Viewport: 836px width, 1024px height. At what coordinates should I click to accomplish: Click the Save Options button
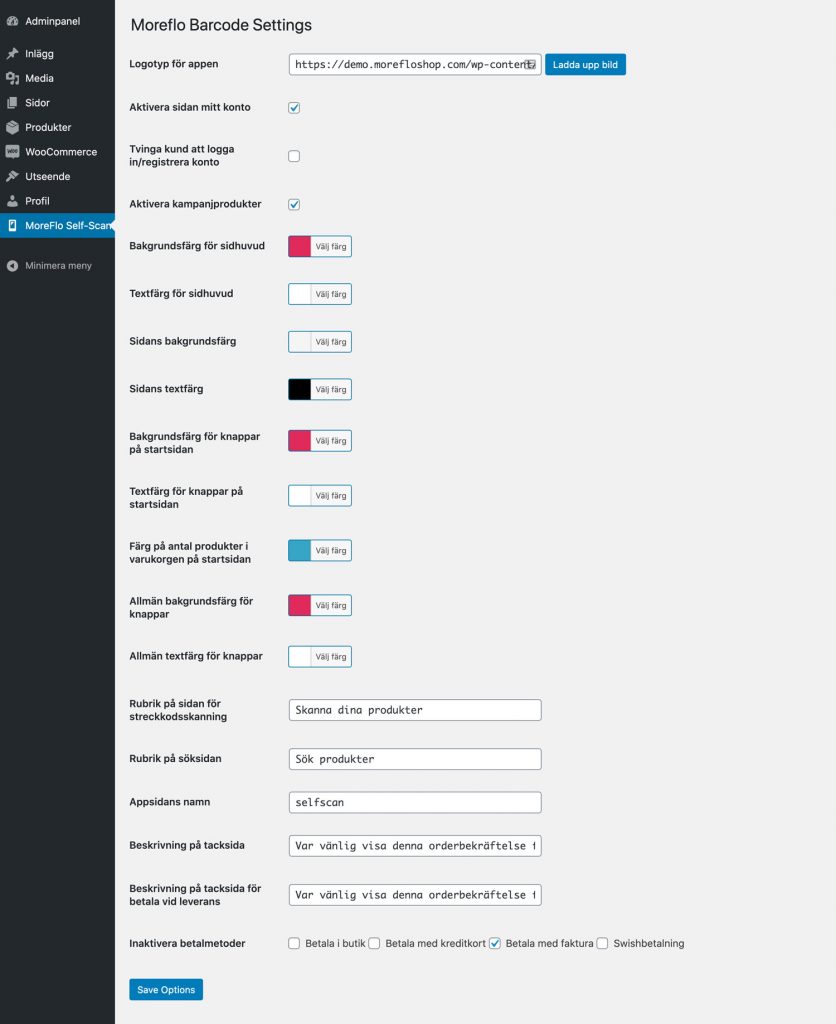point(166,989)
